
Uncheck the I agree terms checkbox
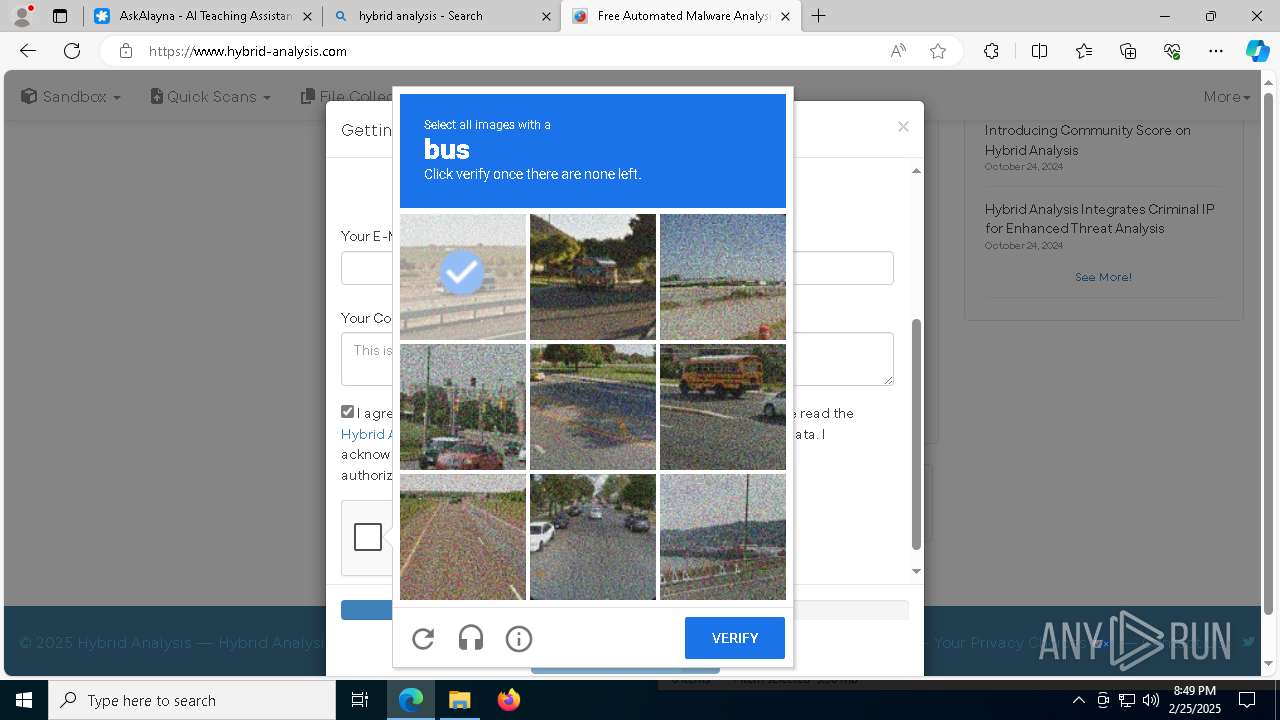(347, 412)
